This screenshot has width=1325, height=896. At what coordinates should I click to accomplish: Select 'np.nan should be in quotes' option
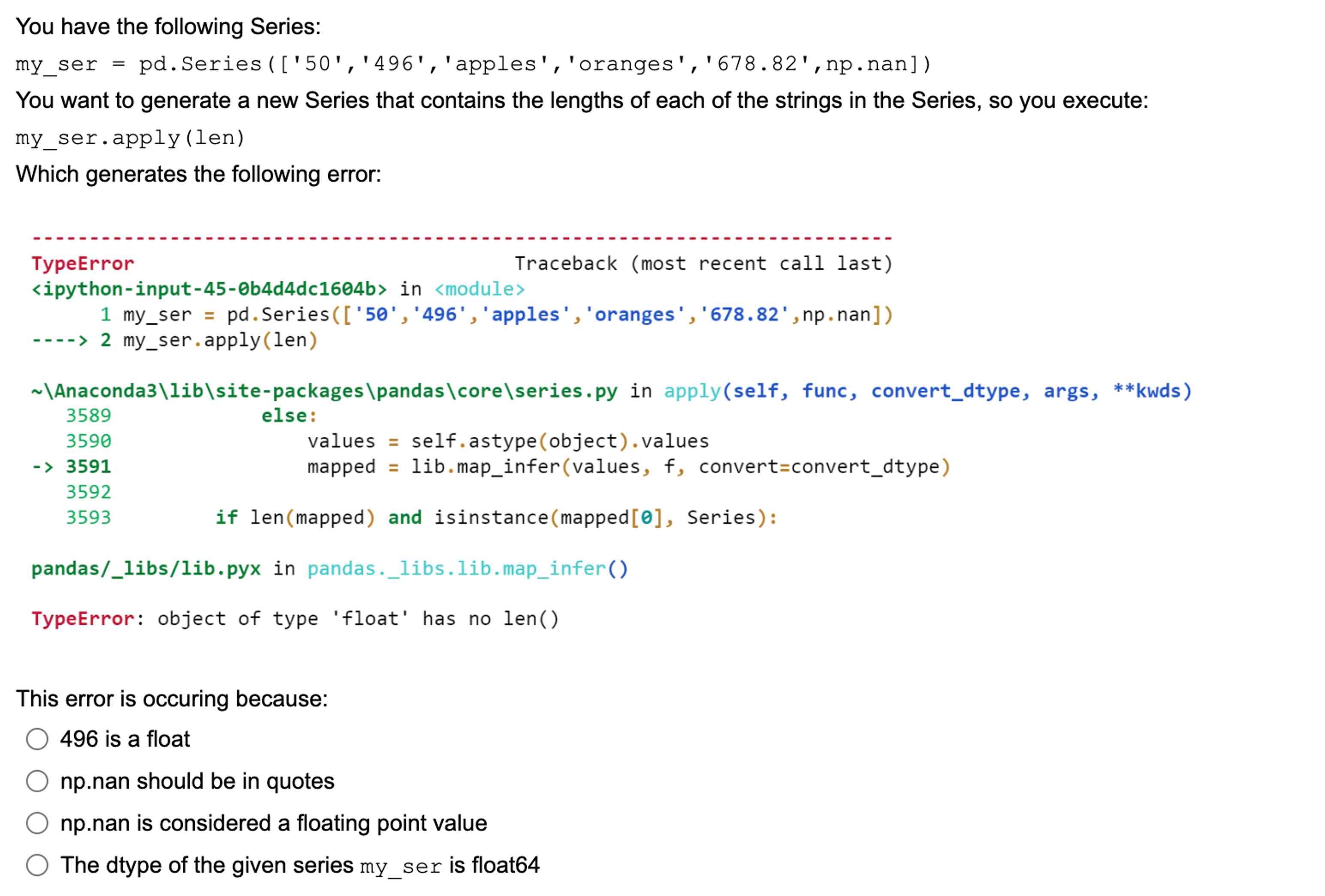point(37,781)
